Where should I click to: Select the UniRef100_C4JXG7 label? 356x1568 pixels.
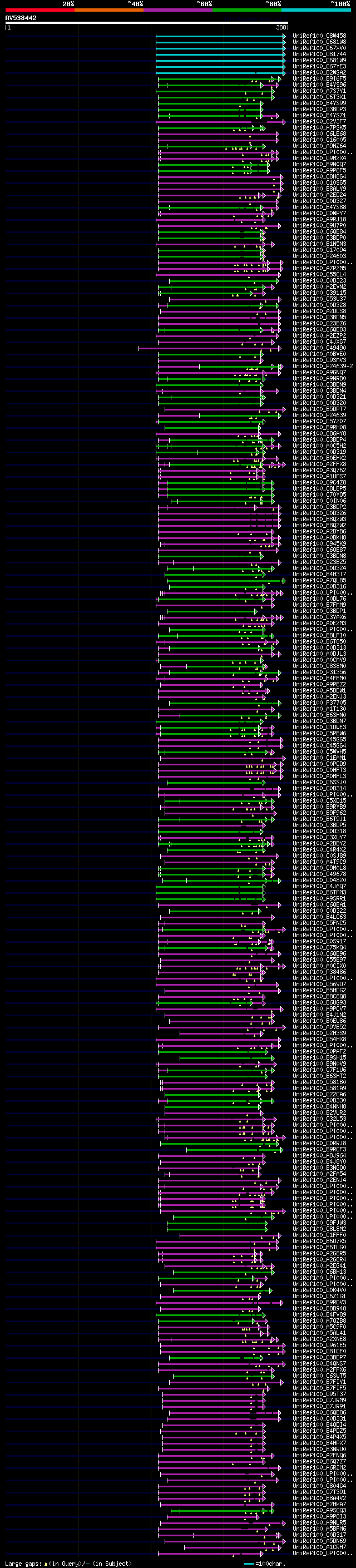(319, 342)
